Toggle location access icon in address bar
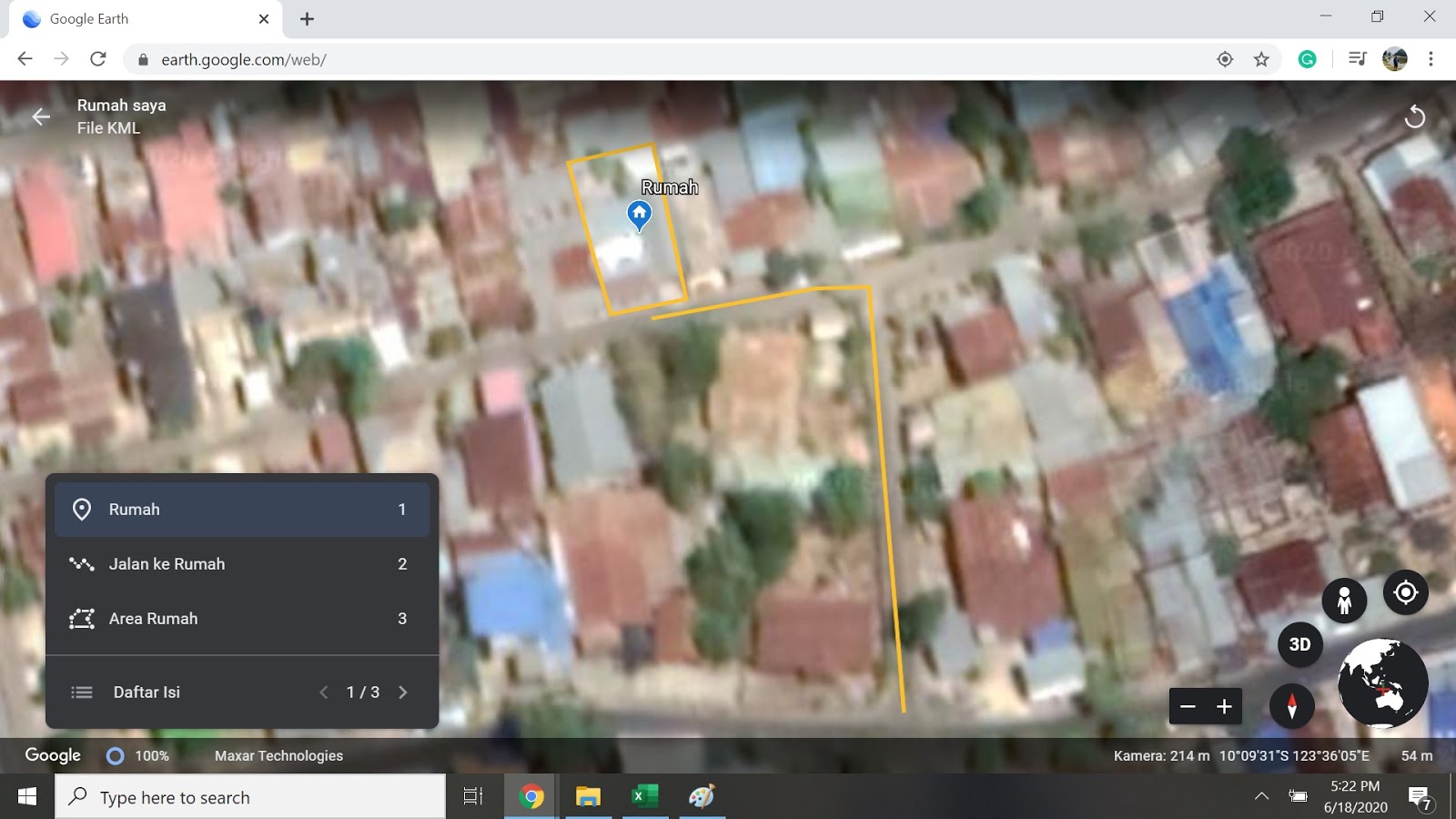Image resolution: width=1456 pixels, height=819 pixels. [x=1224, y=58]
